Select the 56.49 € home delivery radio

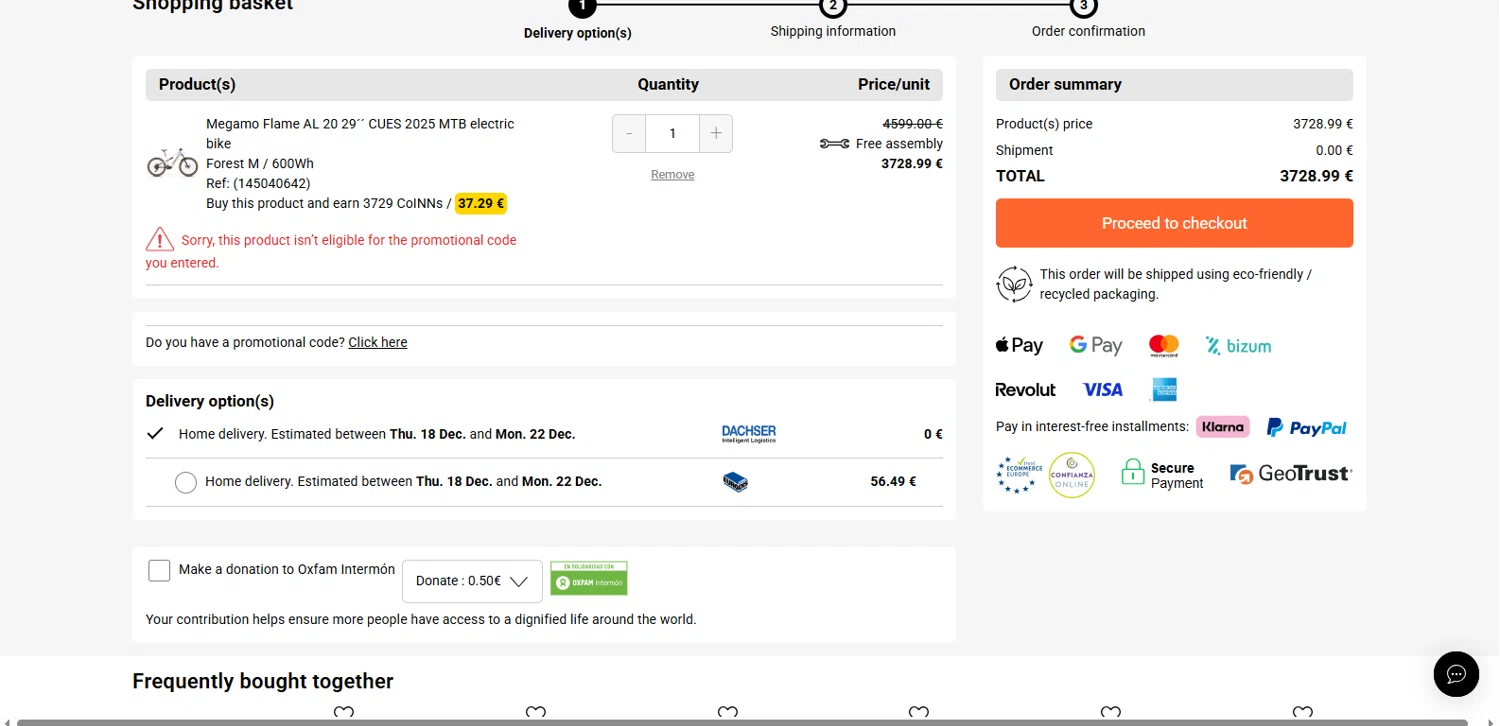pyautogui.click(x=186, y=482)
